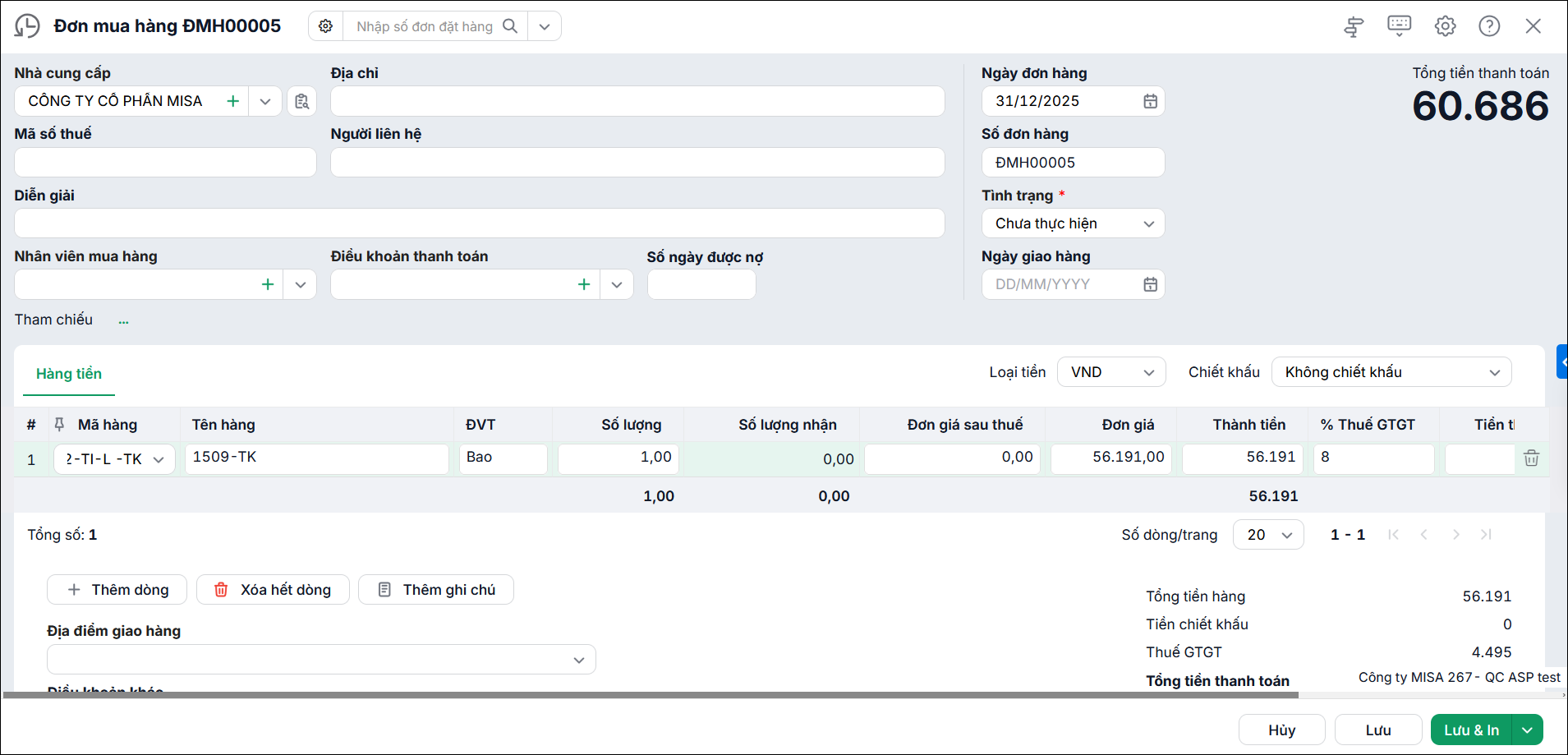Click Đơn giá sau thuế cell in row 1
The width and height of the screenshot is (1568, 755).
click(x=952, y=458)
